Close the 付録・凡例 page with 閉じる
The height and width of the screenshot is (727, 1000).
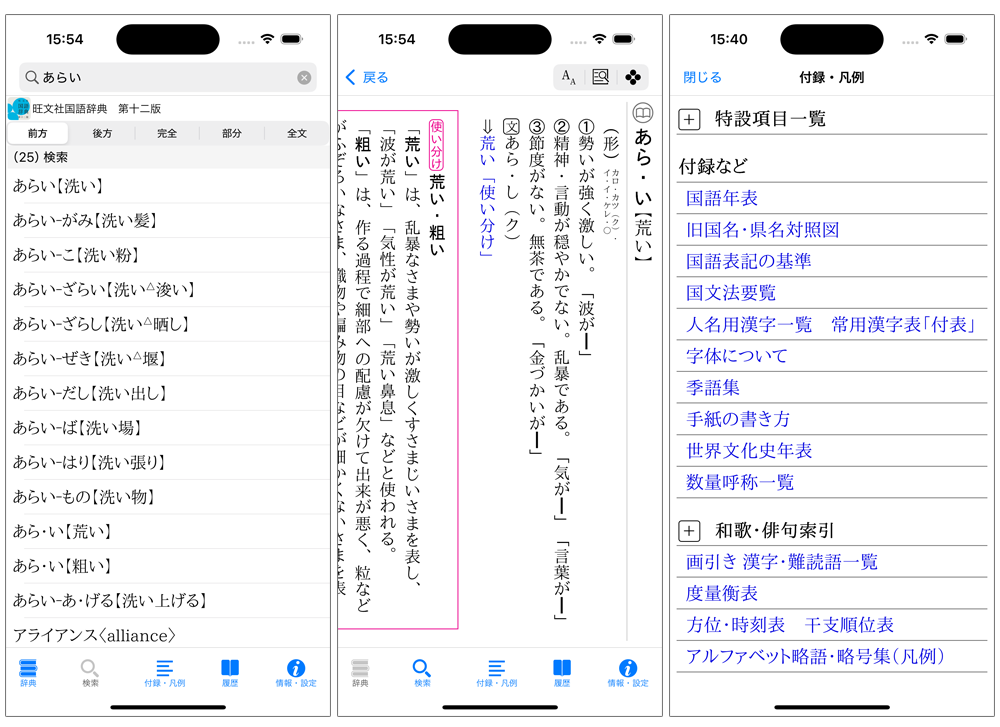pyautogui.click(x=702, y=77)
